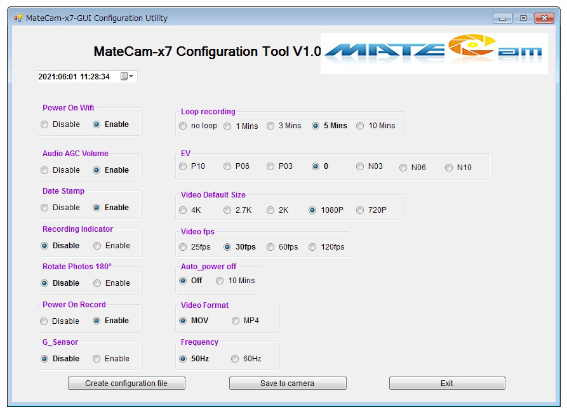Minimize the MateCam configuration window
The height and width of the screenshot is (414, 567).
pyautogui.click(x=502, y=18)
